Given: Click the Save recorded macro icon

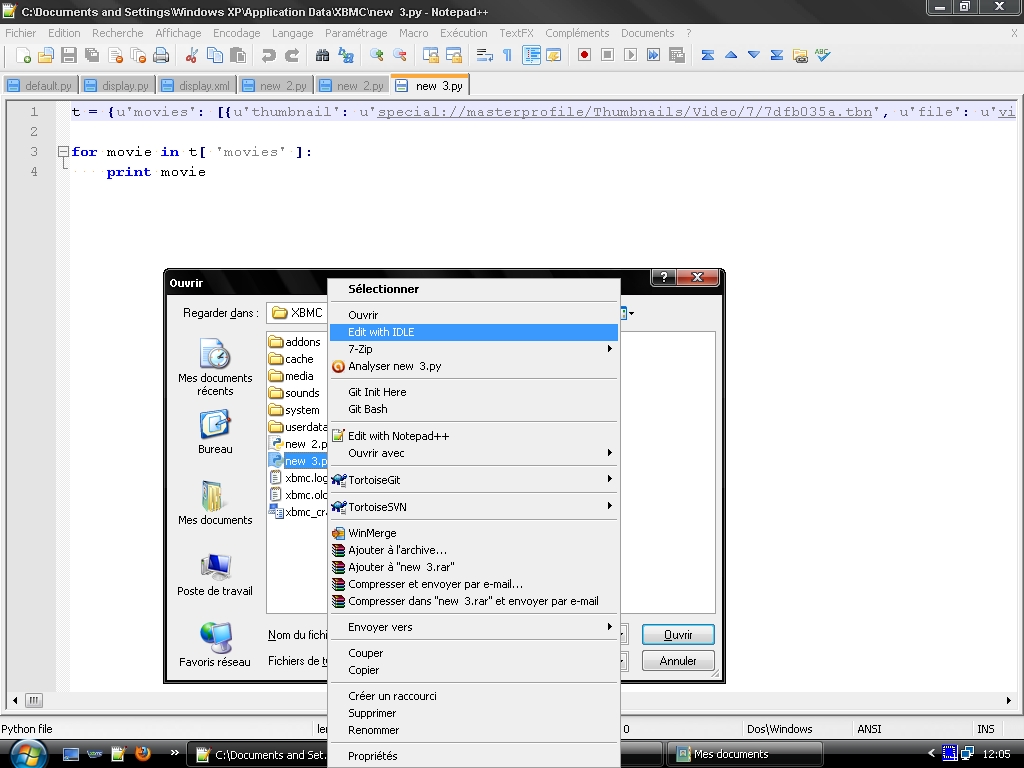Looking at the screenshot, I should [677, 56].
